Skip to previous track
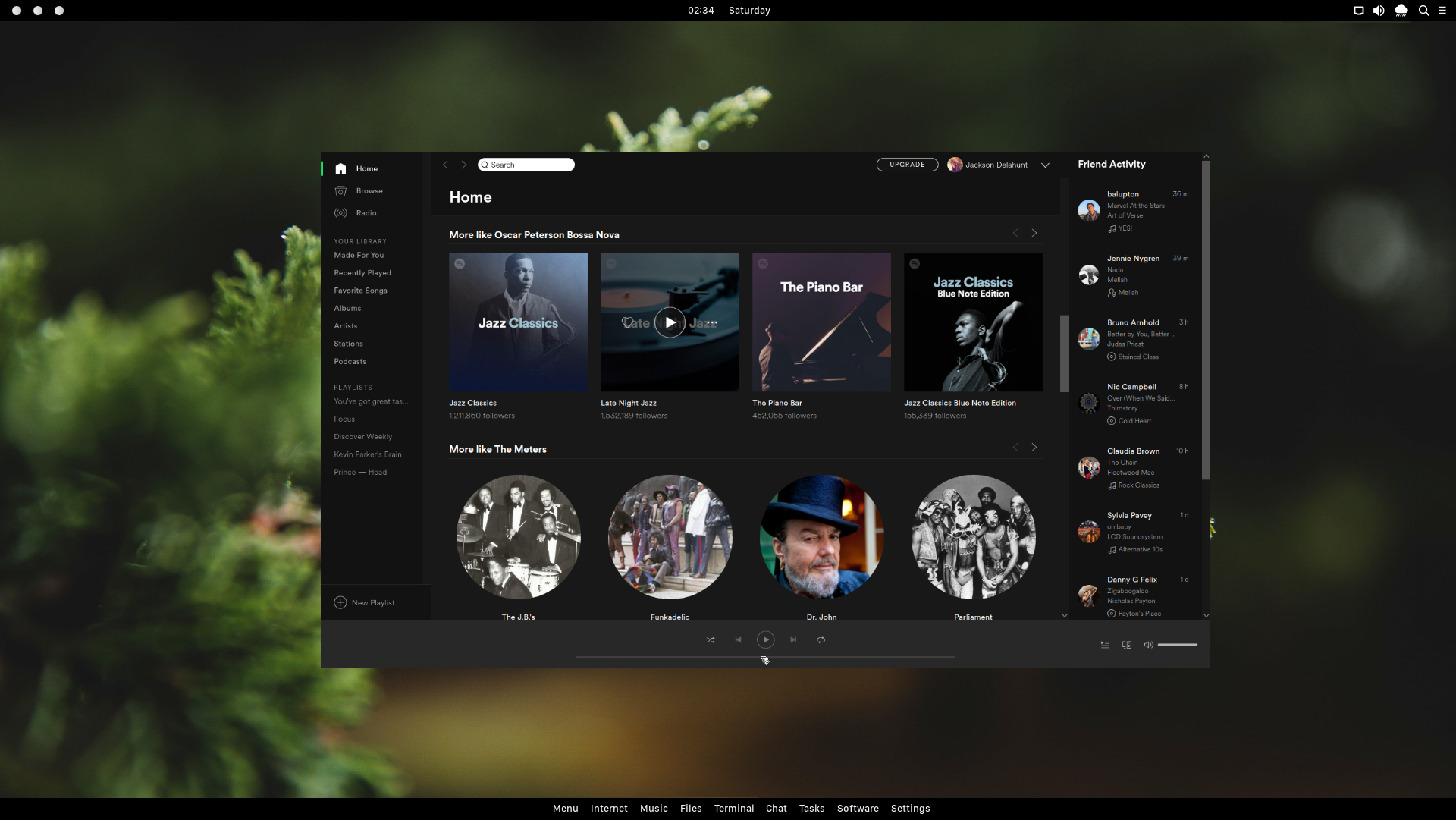This screenshot has height=820, width=1456. click(738, 640)
